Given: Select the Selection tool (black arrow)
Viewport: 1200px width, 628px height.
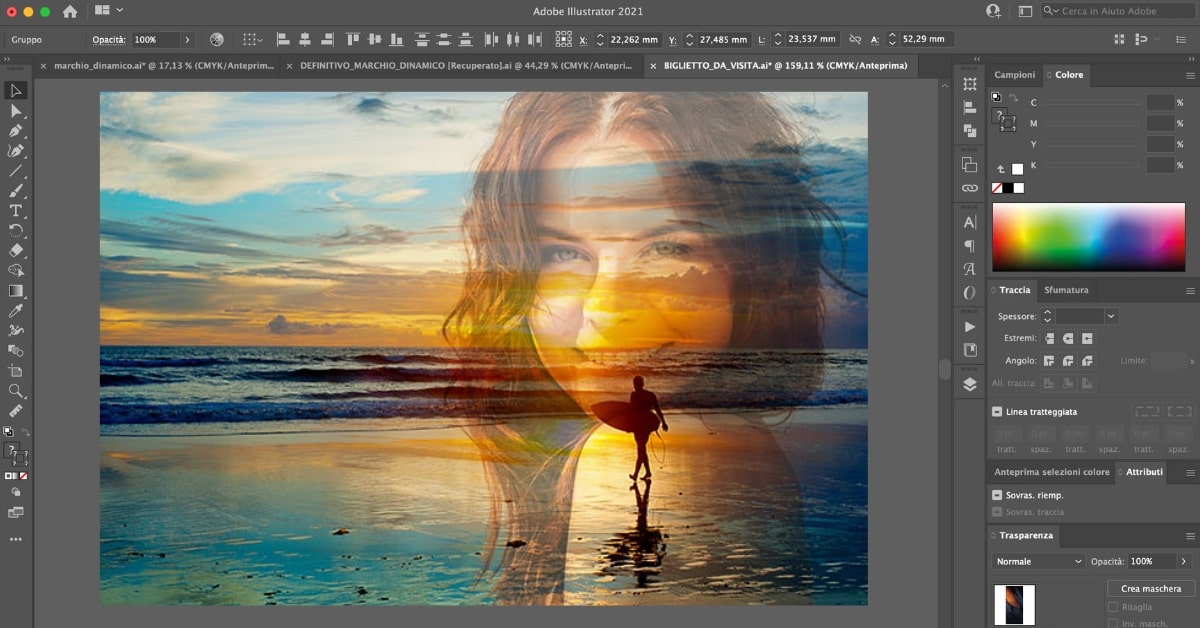Looking at the screenshot, I should (16, 90).
